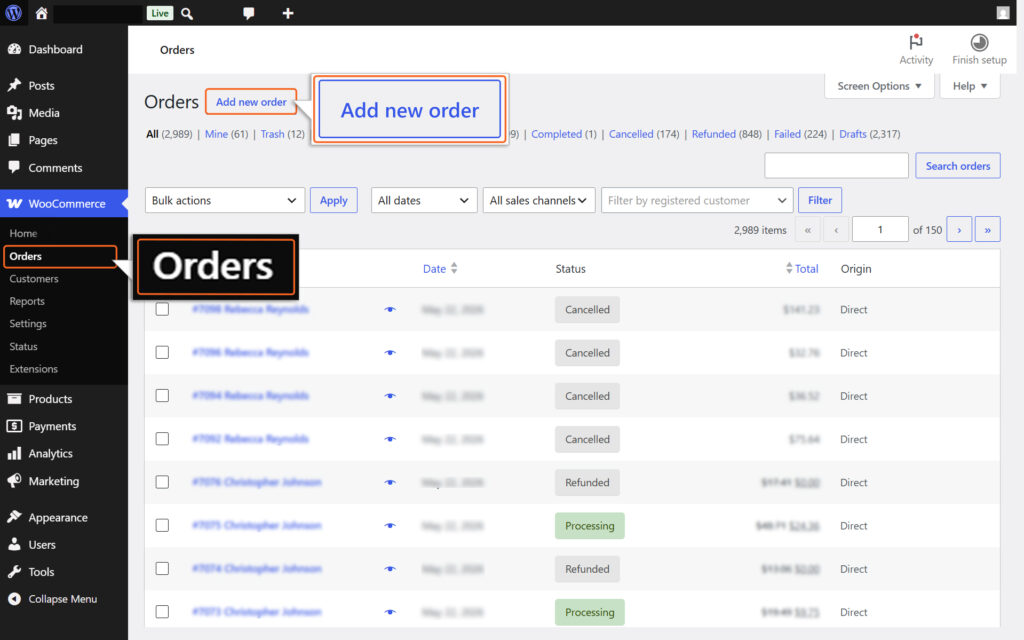Tick checkbox of first Processing order

pyautogui.click(x=162, y=525)
